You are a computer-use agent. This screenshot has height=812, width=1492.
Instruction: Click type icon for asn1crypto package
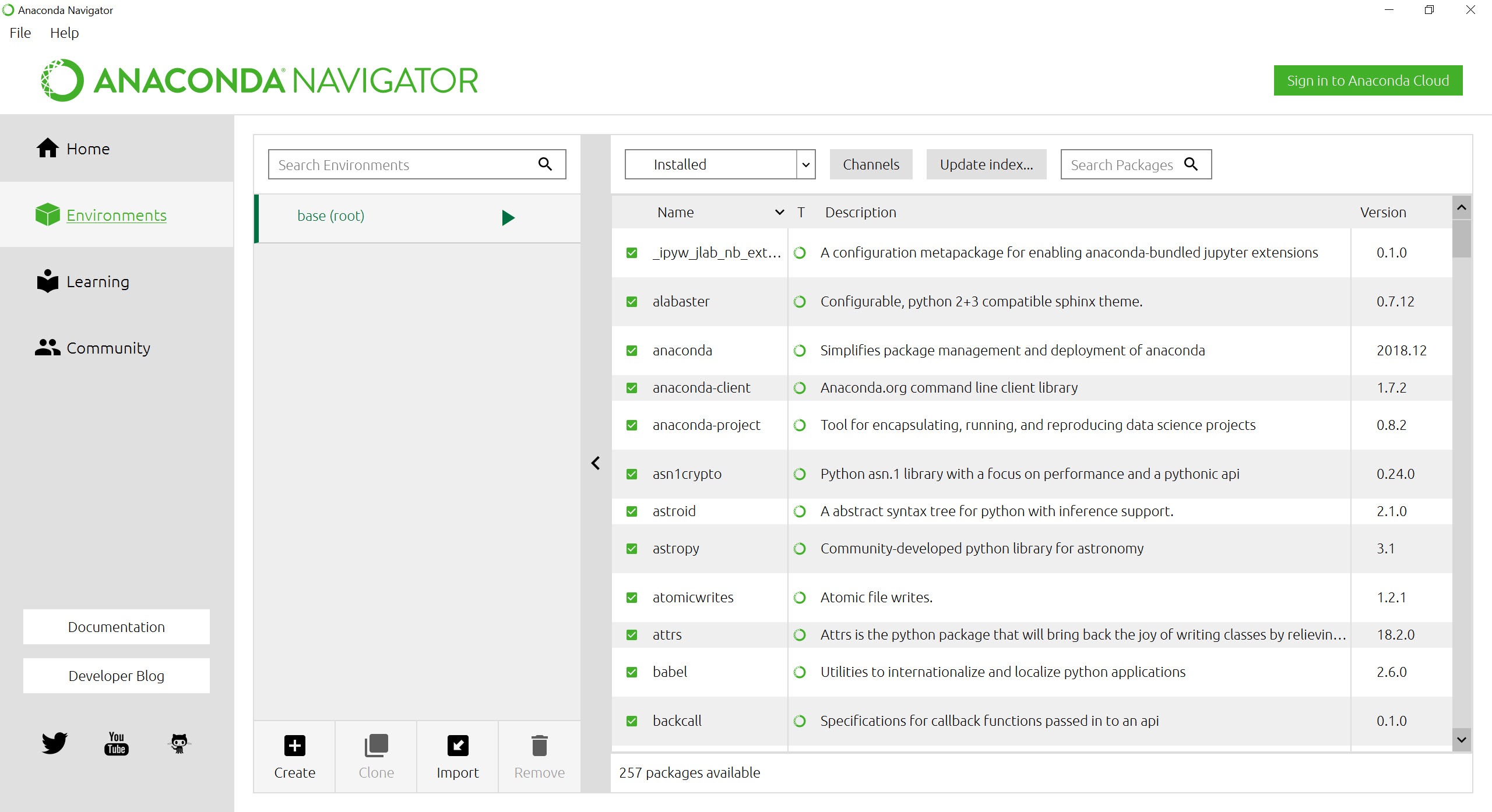[x=800, y=474]
